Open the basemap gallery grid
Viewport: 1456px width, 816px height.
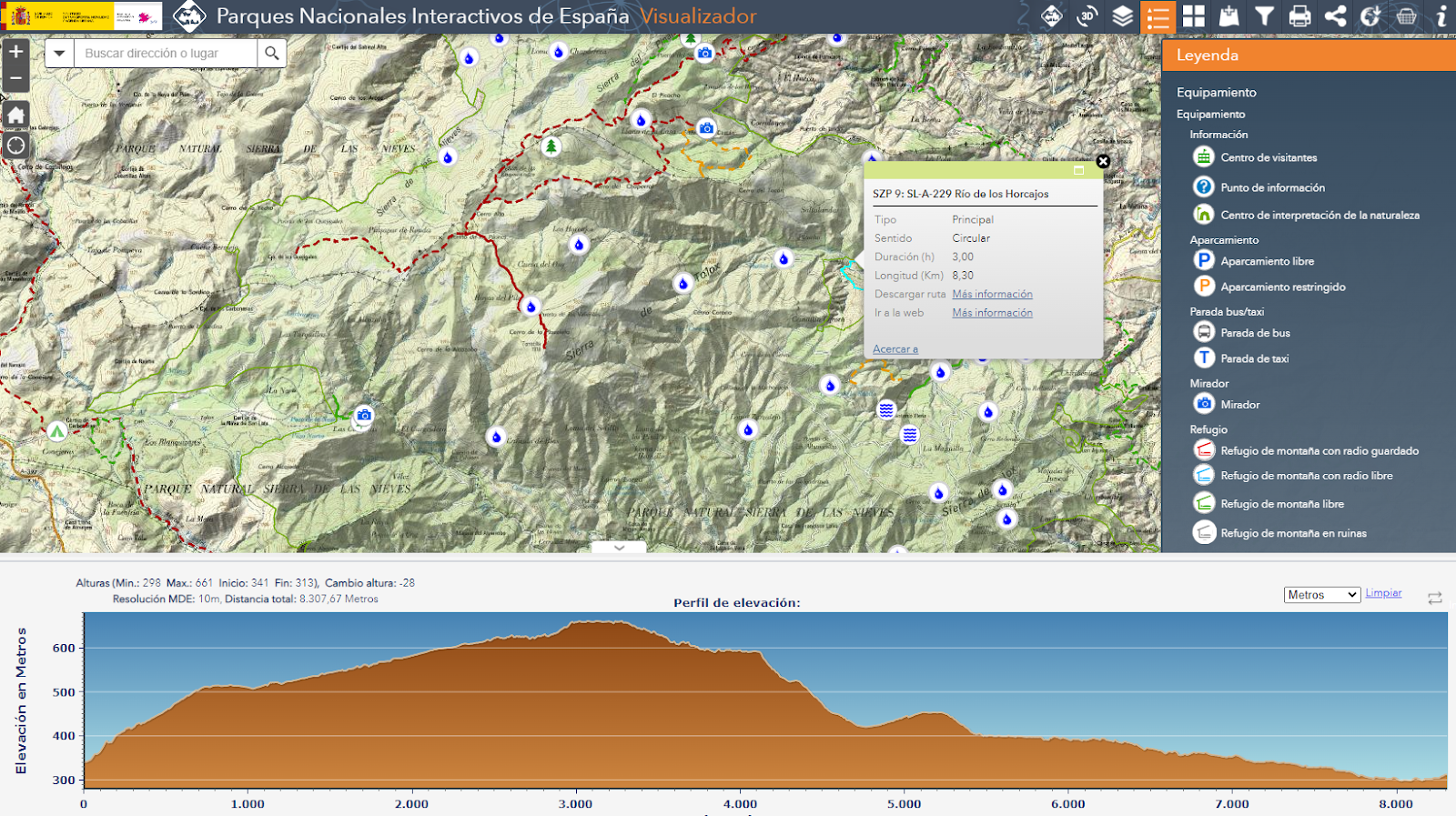coord(1194,16)
